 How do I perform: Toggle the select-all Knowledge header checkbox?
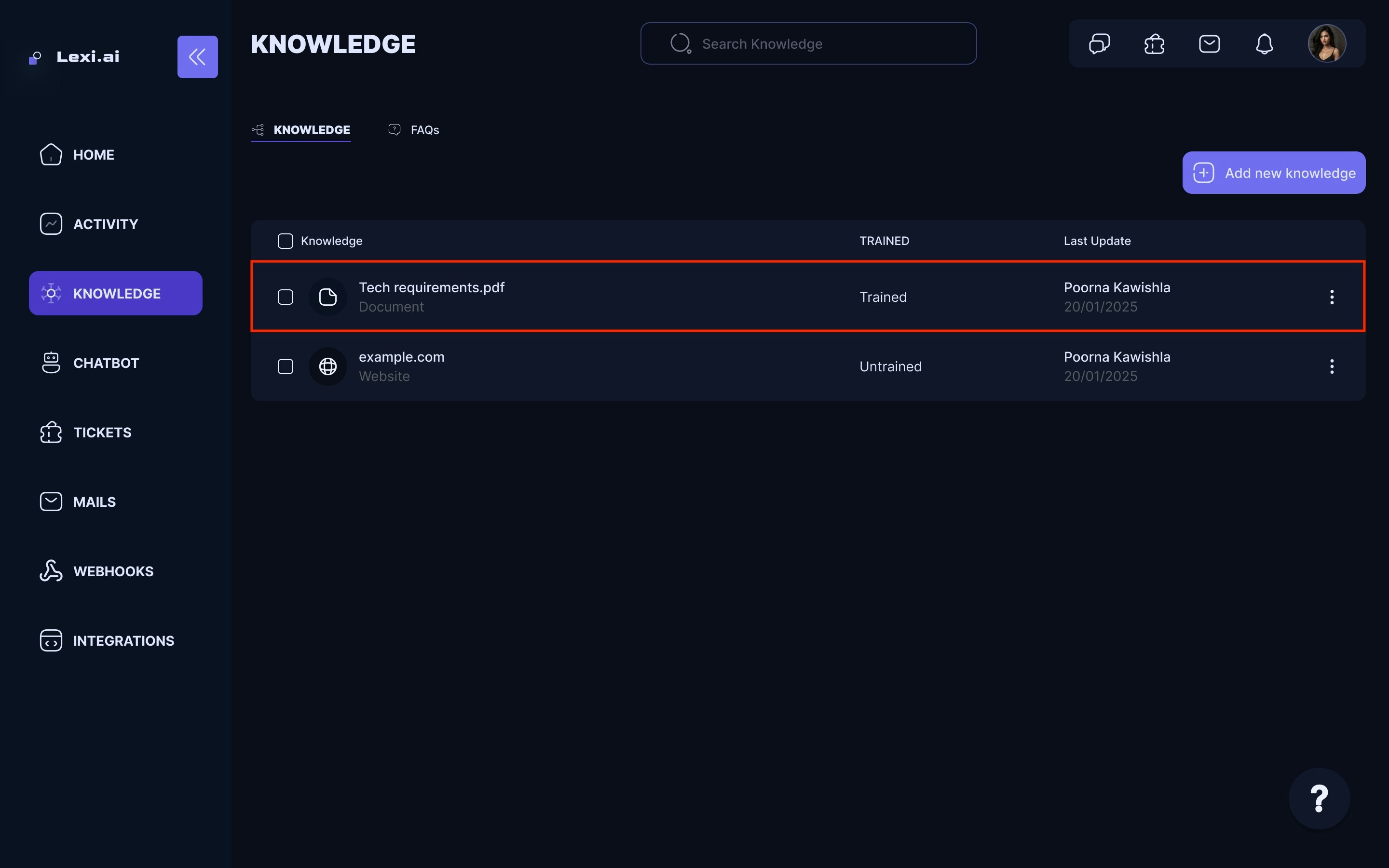point(285,241)
